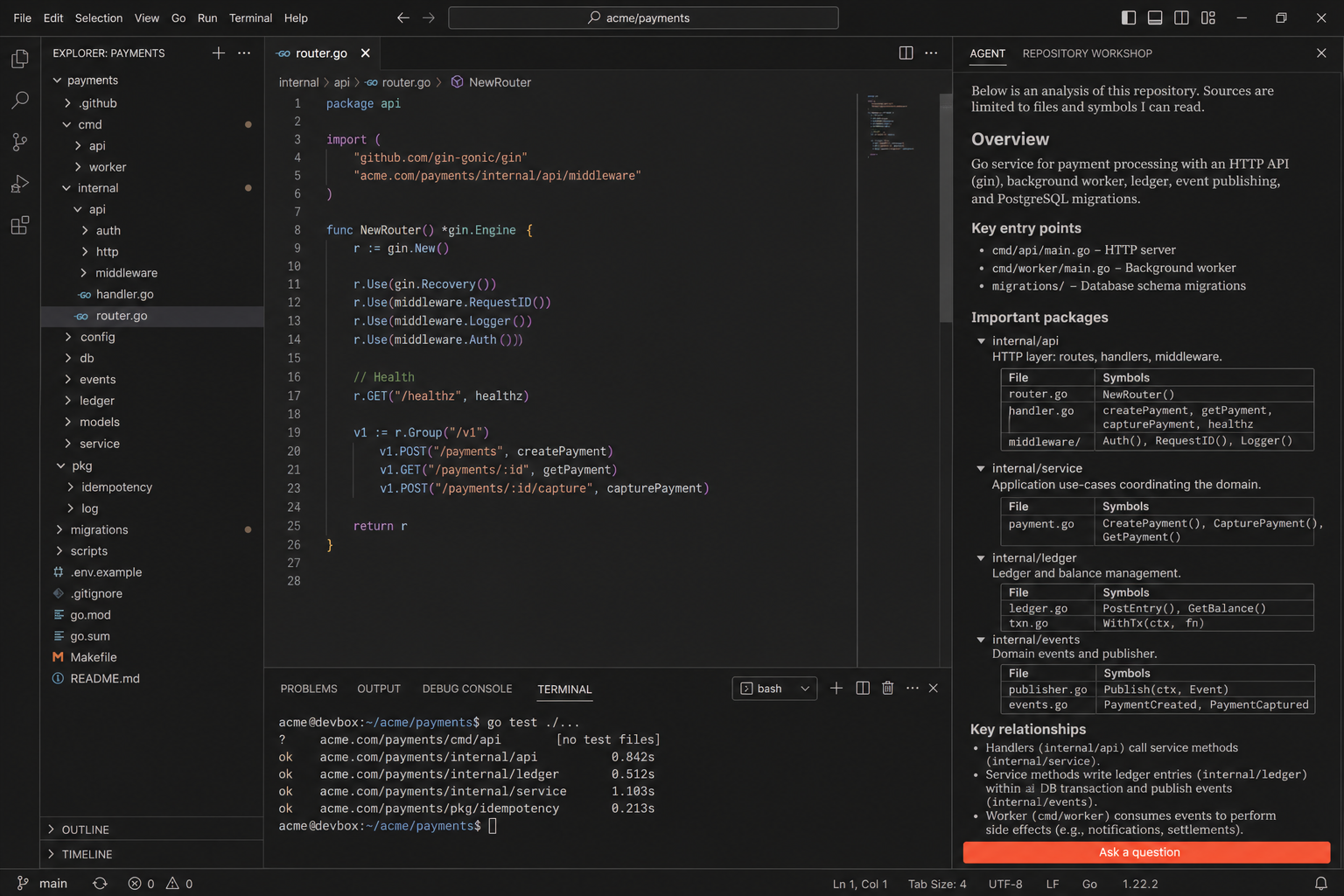The width and height of the screenshot is (1344, 896).
Task: Toggle the bottom panel layout icon
Action: pos(1155,17)
